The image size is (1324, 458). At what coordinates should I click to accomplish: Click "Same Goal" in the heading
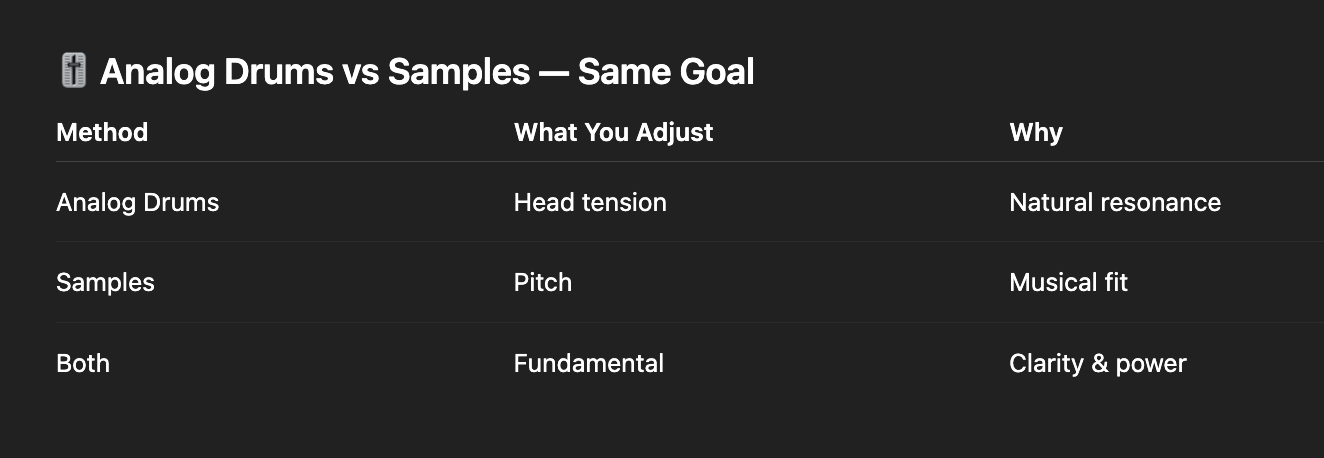coord(666,72)
